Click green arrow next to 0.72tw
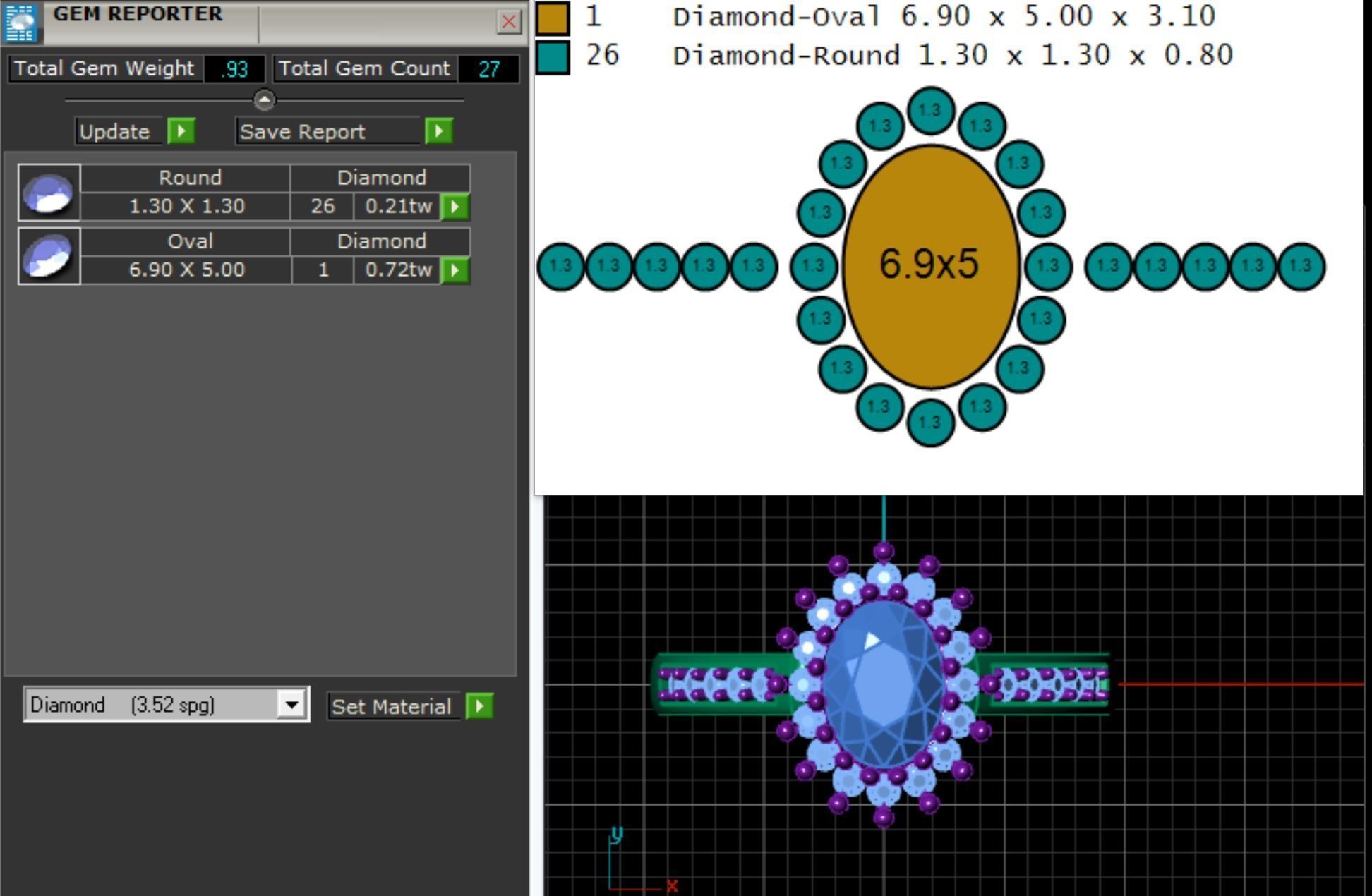Image resolution: width=1372 pixels, height=896 pixels. [x=455, y=270]
